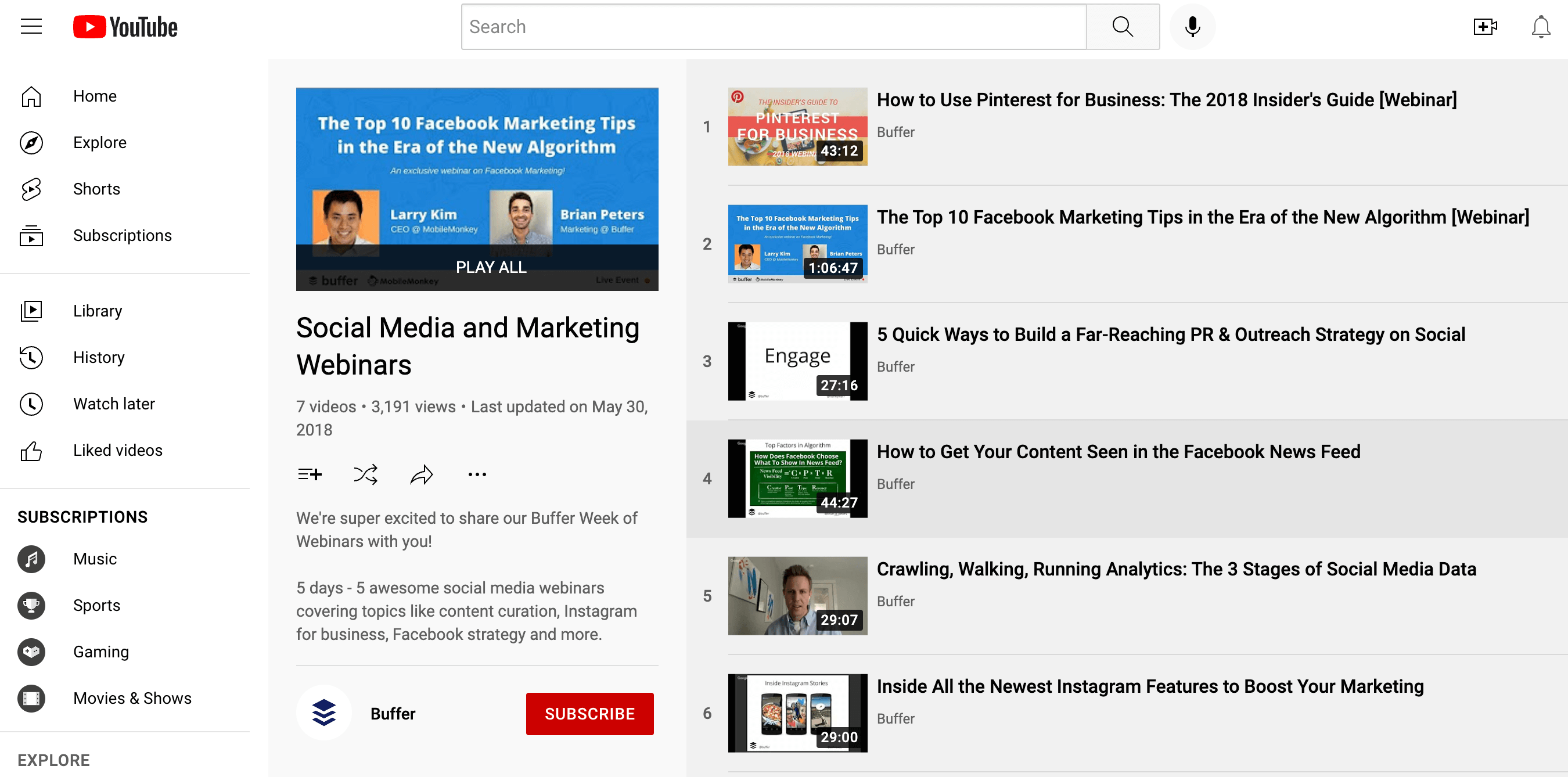The image size is (1568, 777).
Task: Click Buffer channel under Instagram Features video
Action: [x=896, y=718]
